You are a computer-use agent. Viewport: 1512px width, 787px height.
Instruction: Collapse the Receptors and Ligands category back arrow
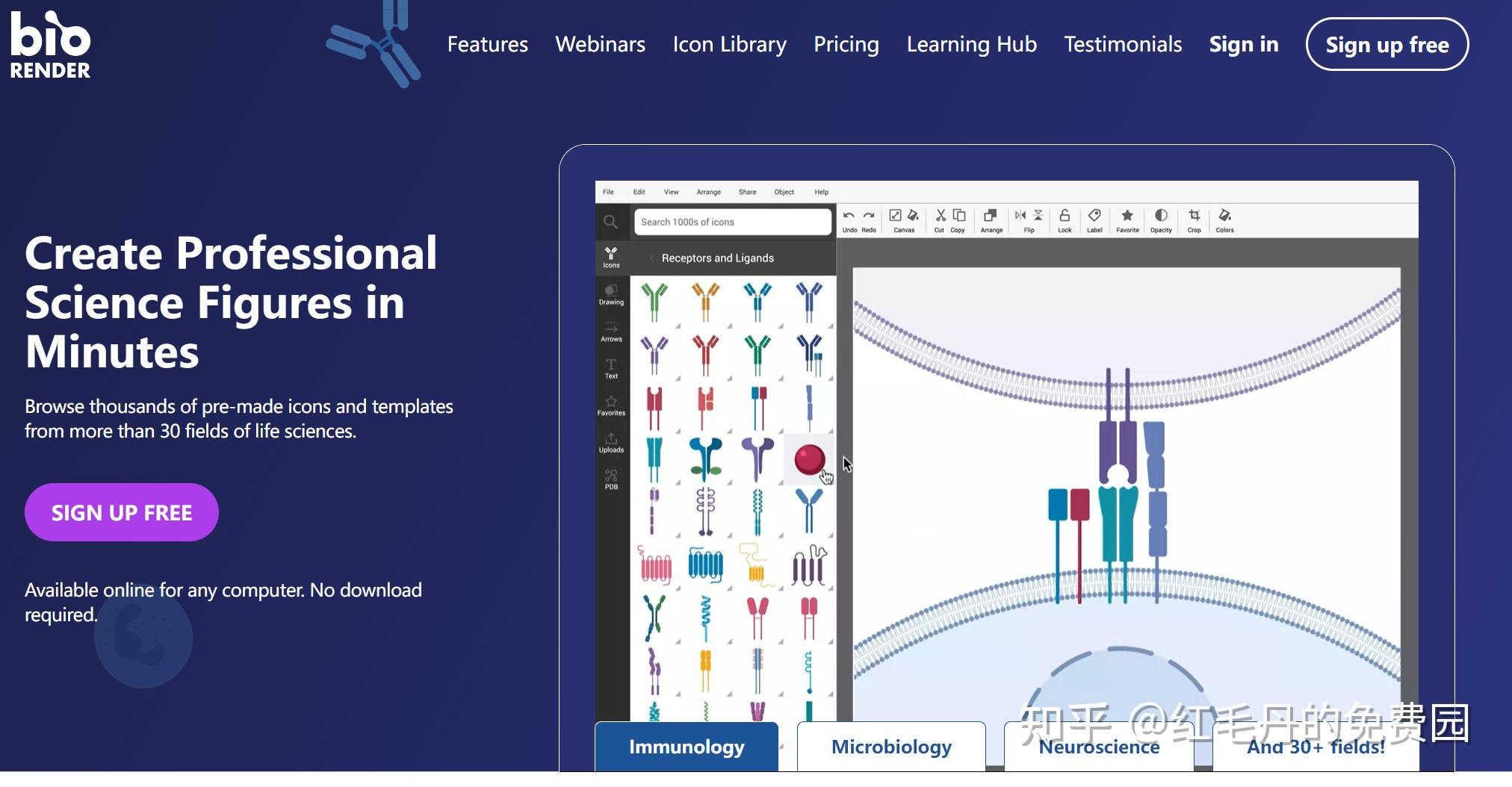click(651, 258)
